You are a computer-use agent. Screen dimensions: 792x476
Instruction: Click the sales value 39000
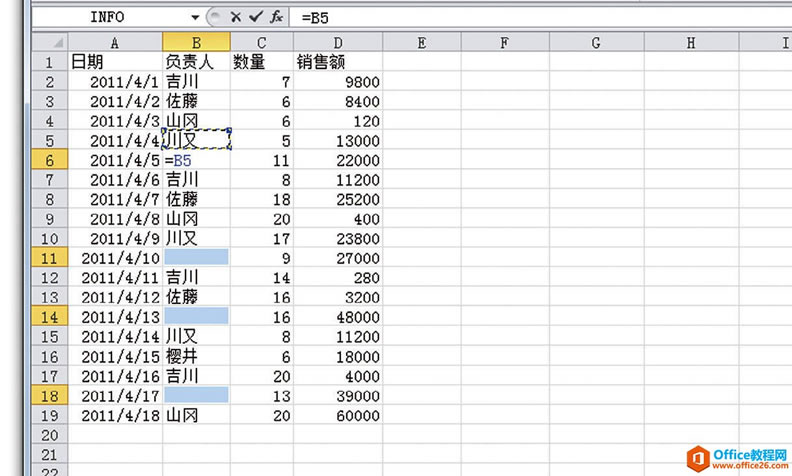[x=338, y=396]
